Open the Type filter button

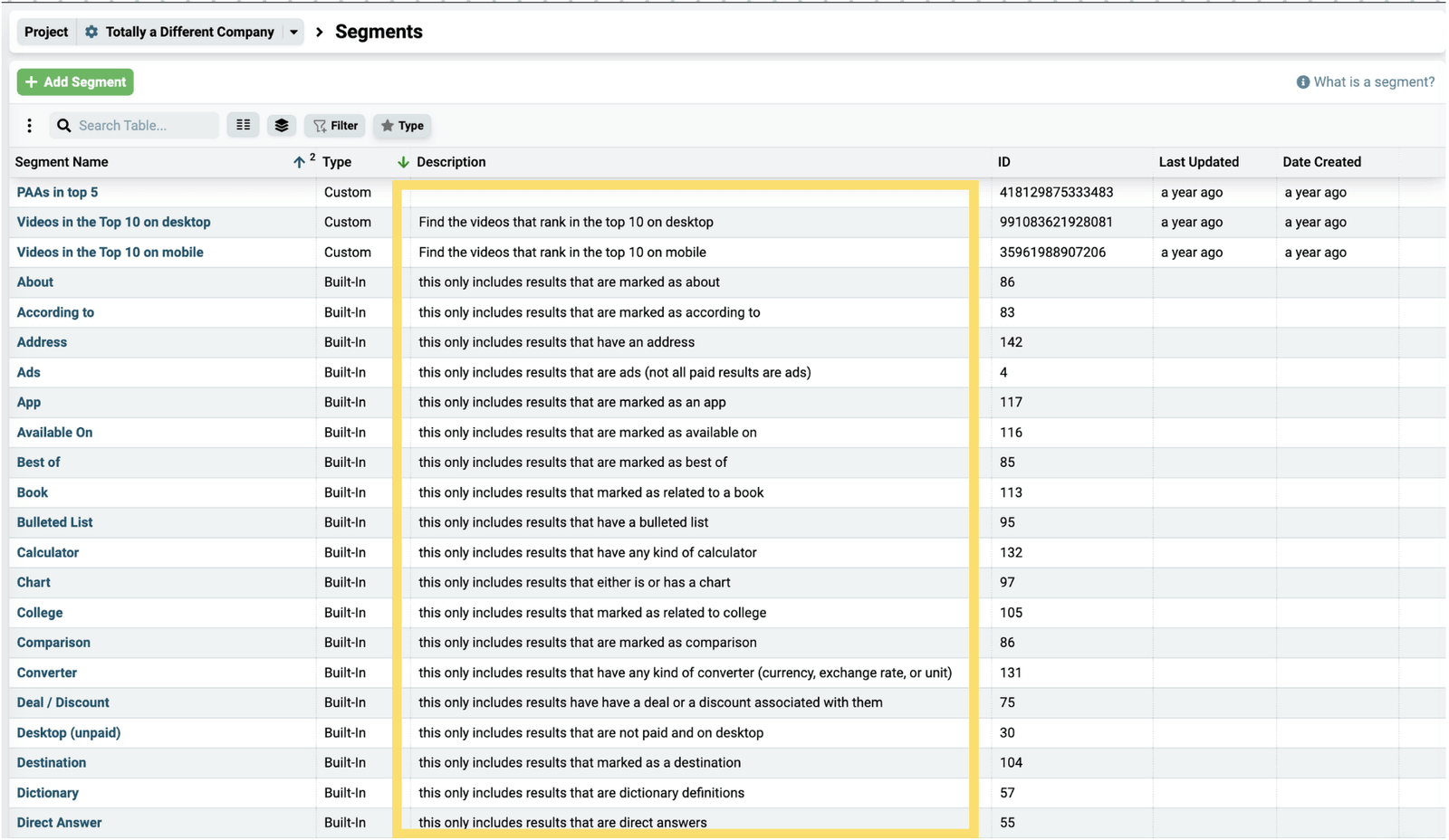[x=403, y=126]
